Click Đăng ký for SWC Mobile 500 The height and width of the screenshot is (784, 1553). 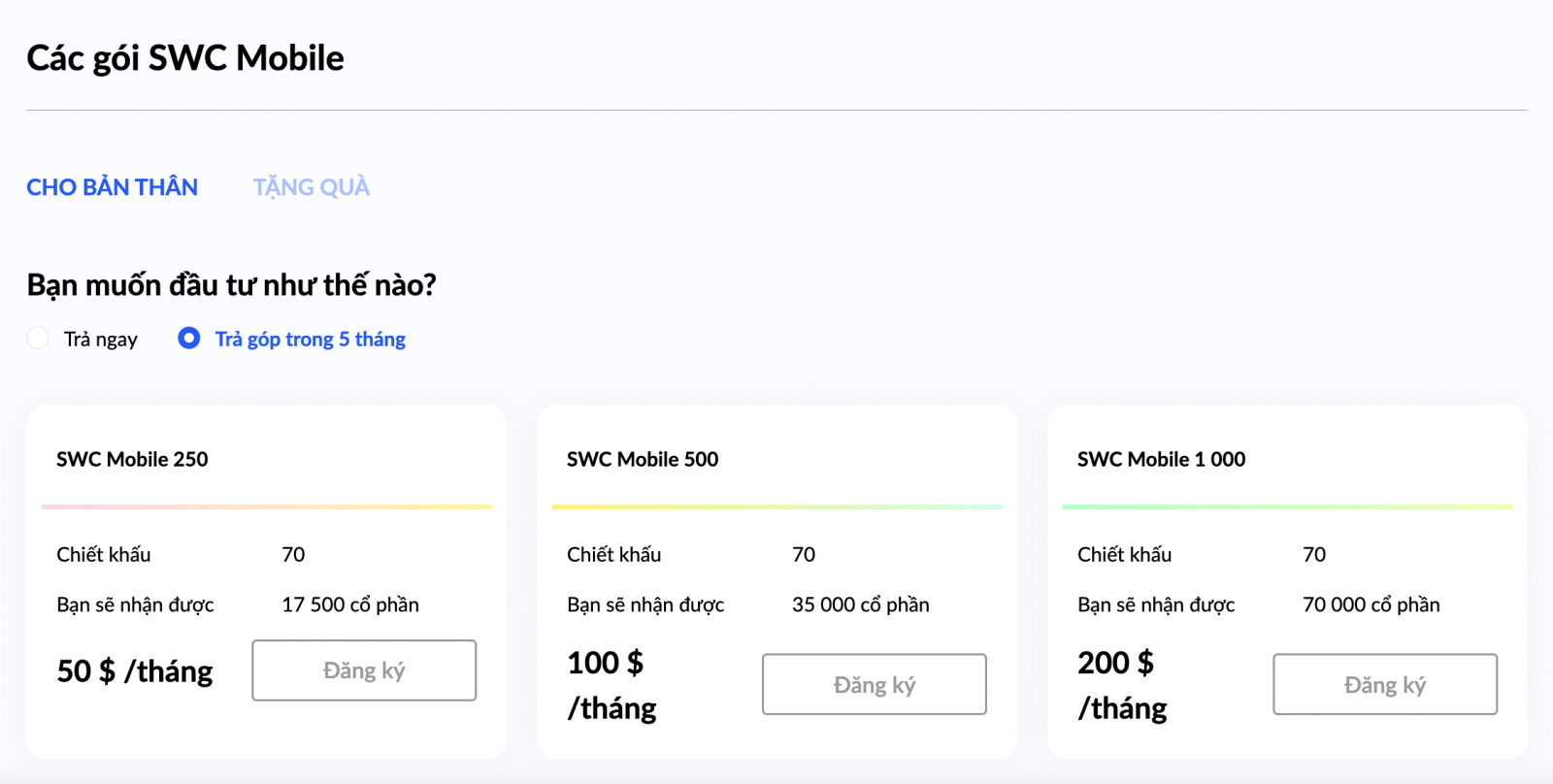(x=875, y=684)
